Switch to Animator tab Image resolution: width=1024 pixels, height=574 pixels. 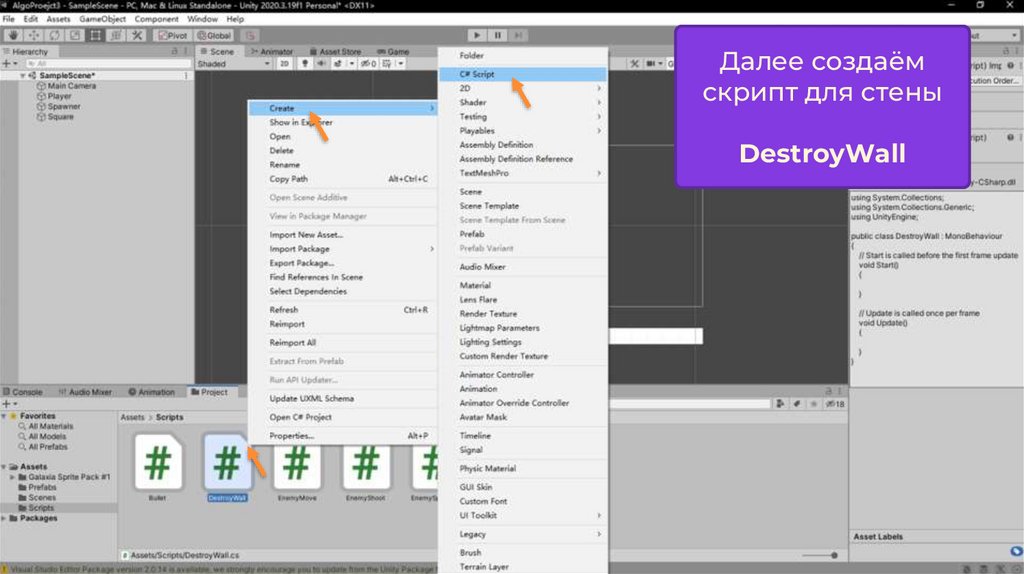(272, 52)
